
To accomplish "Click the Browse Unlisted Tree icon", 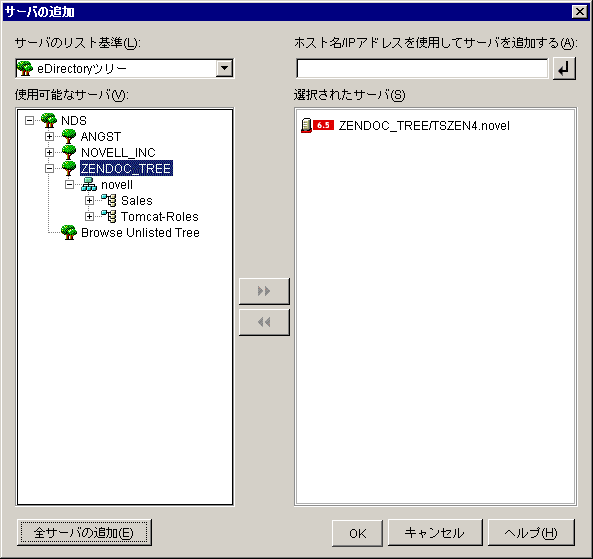I will pos(69,232).
